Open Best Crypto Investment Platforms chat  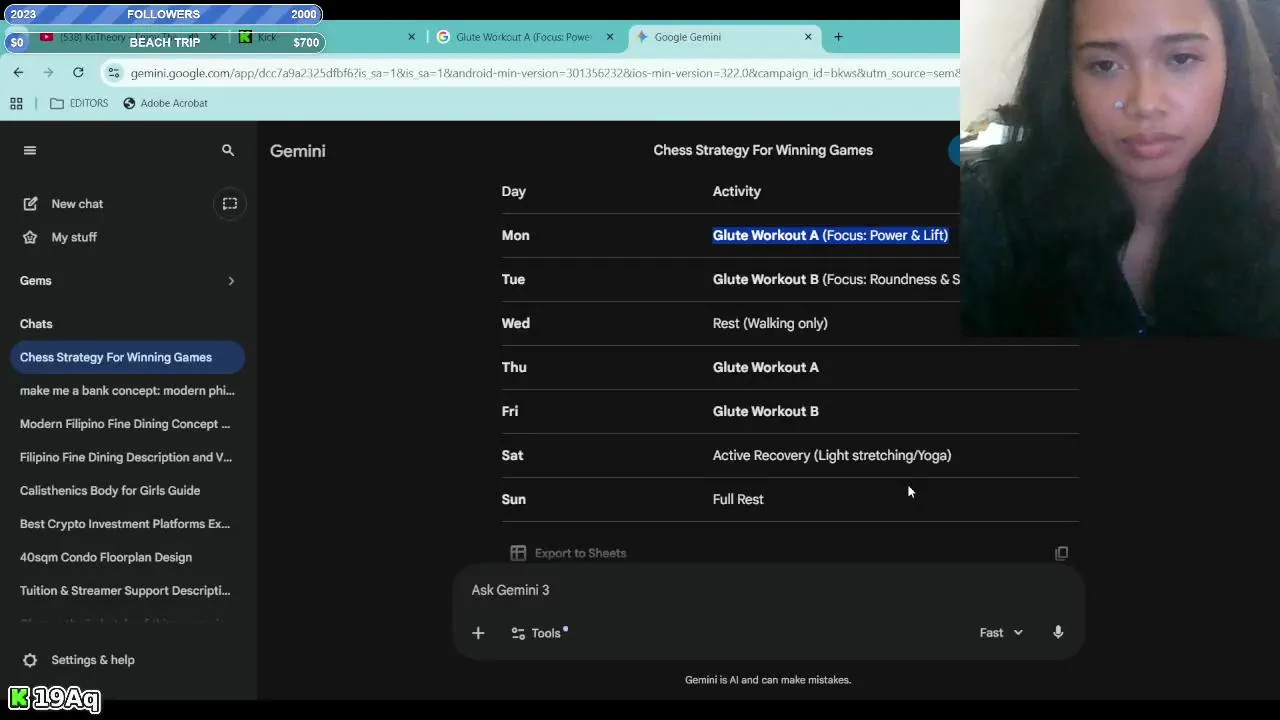point(128,524)
